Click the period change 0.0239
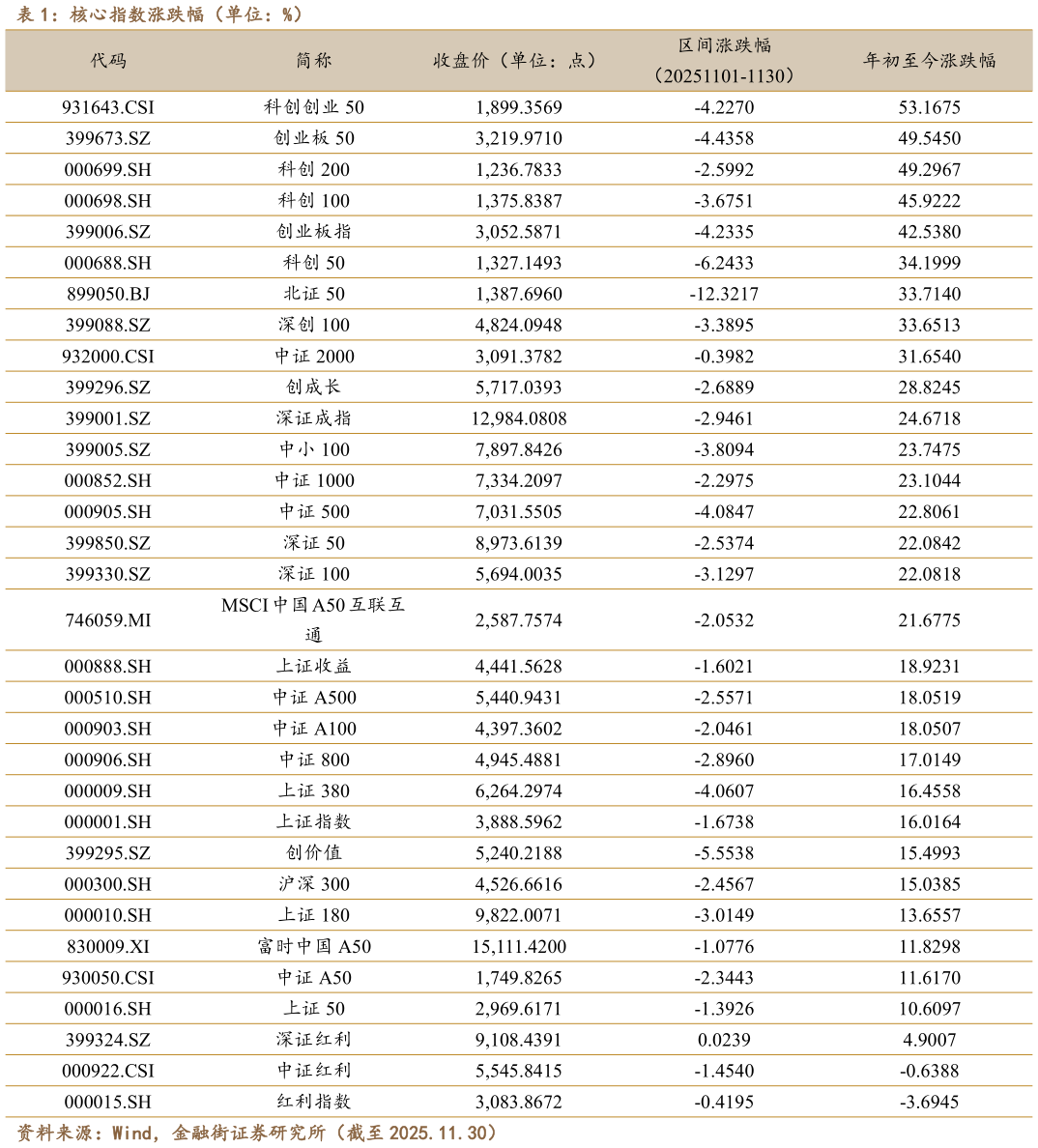 click(724, 1041)
